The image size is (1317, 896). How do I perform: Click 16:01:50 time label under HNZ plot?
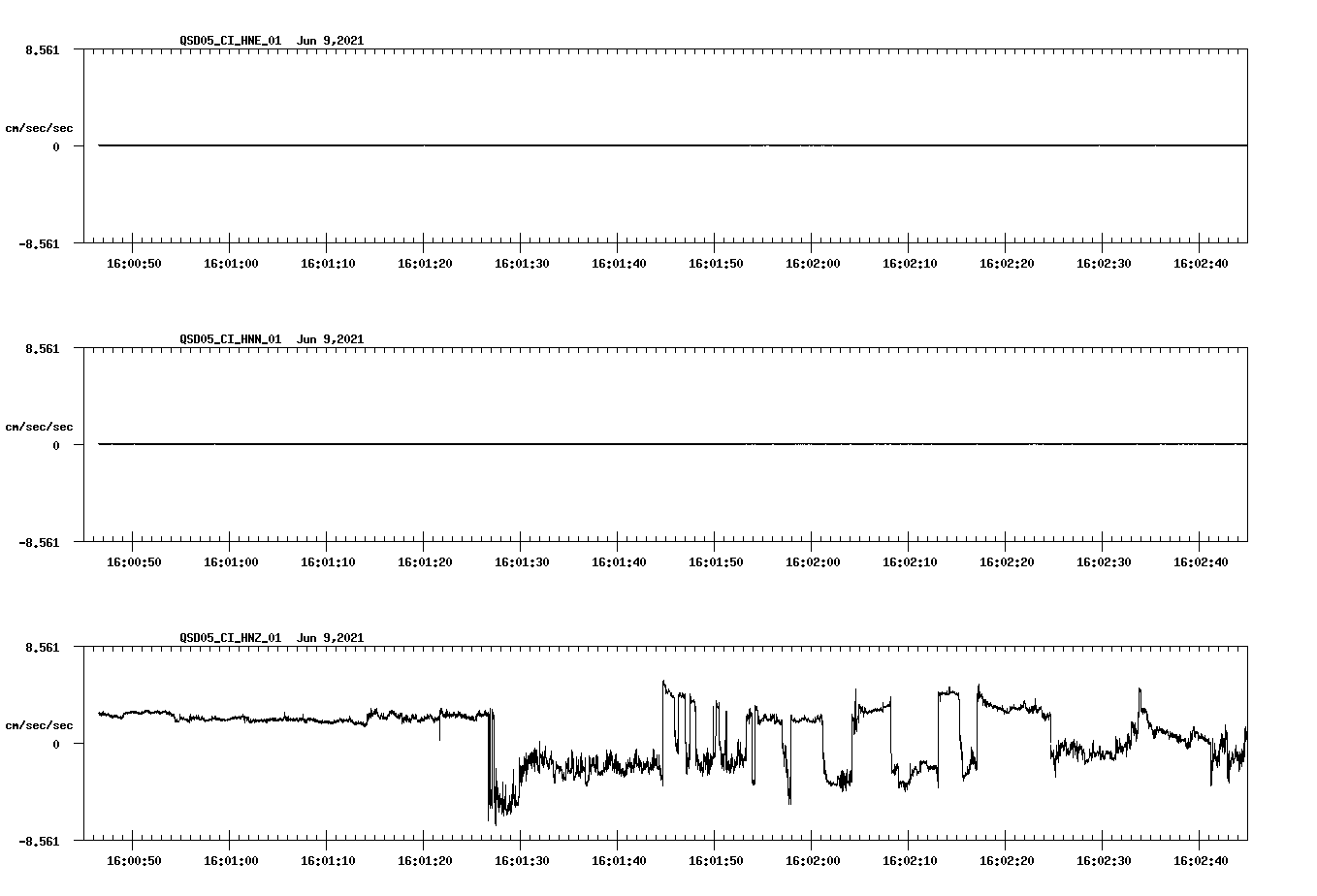point(716,861)
